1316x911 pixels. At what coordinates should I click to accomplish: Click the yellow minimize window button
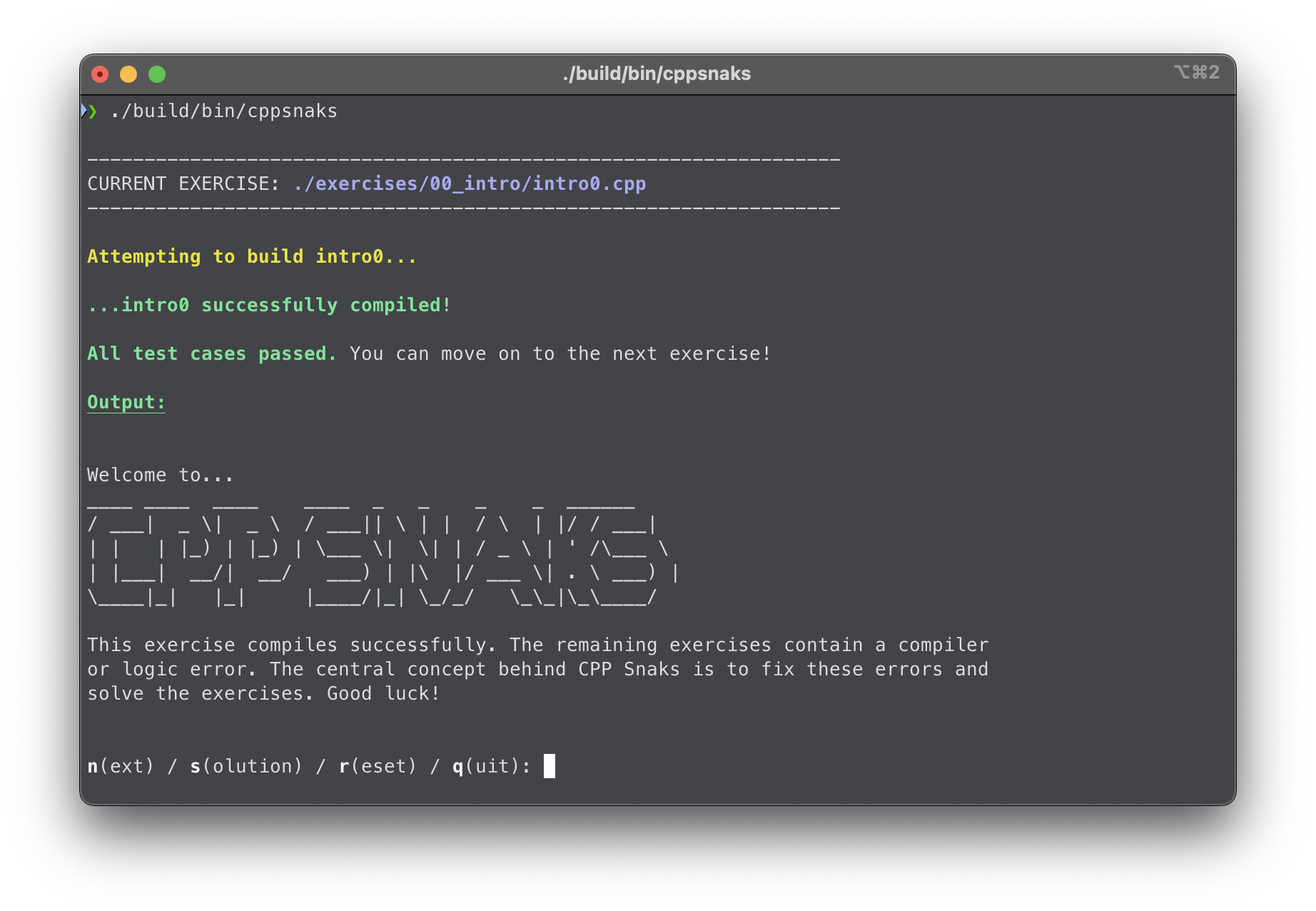point(128,74)
